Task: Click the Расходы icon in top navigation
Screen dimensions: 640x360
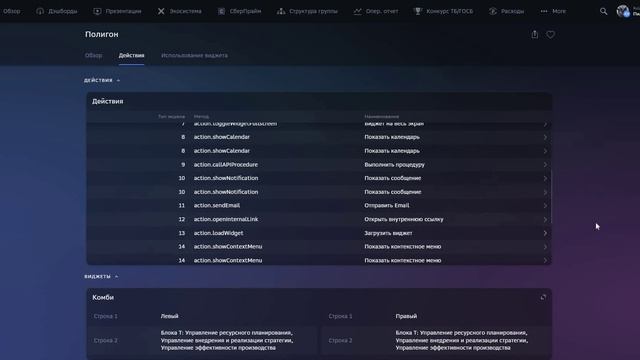Action: [x=493, y=11]
